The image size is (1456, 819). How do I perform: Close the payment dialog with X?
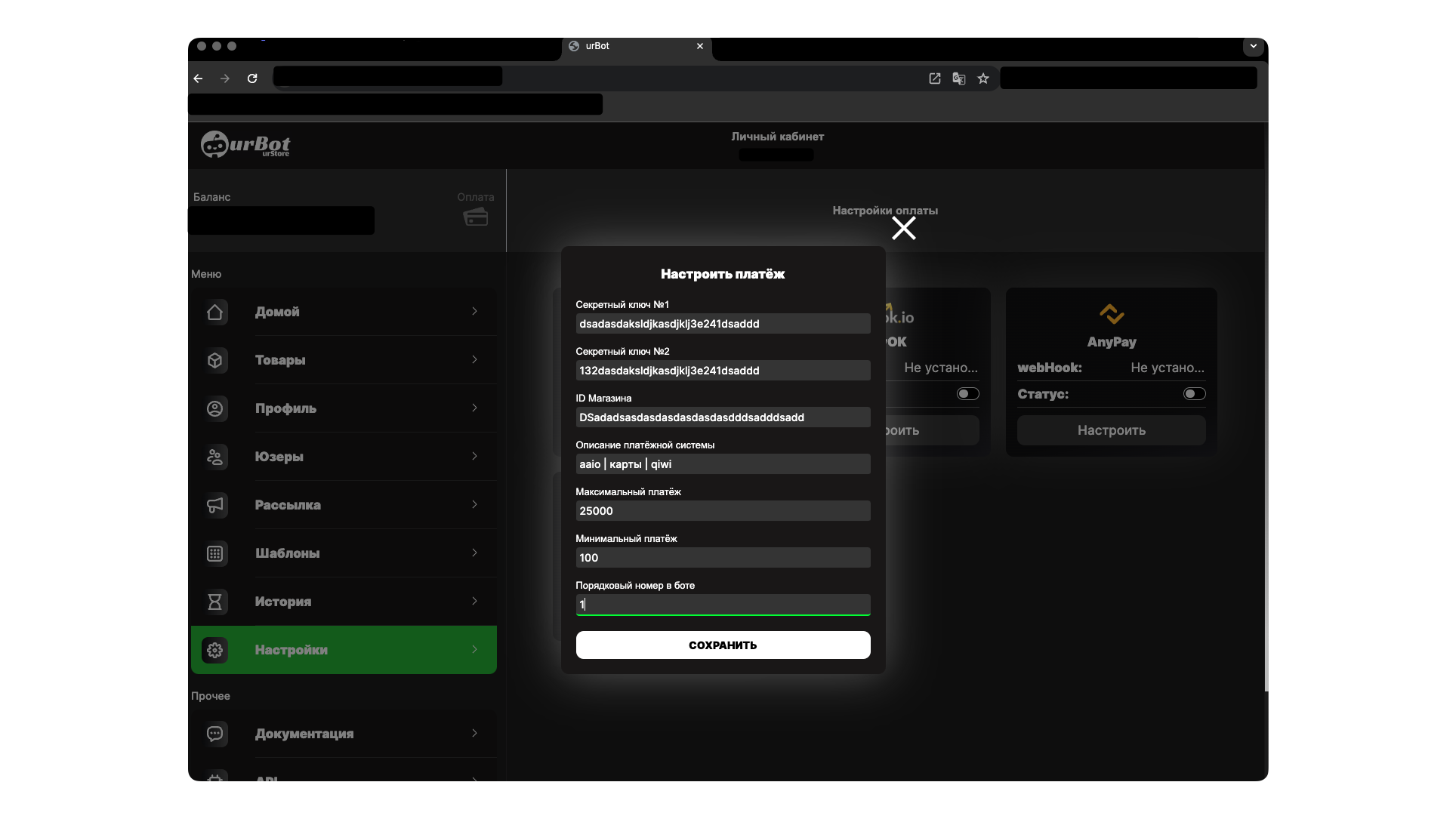pyautogui.click(x=903, y=228)
